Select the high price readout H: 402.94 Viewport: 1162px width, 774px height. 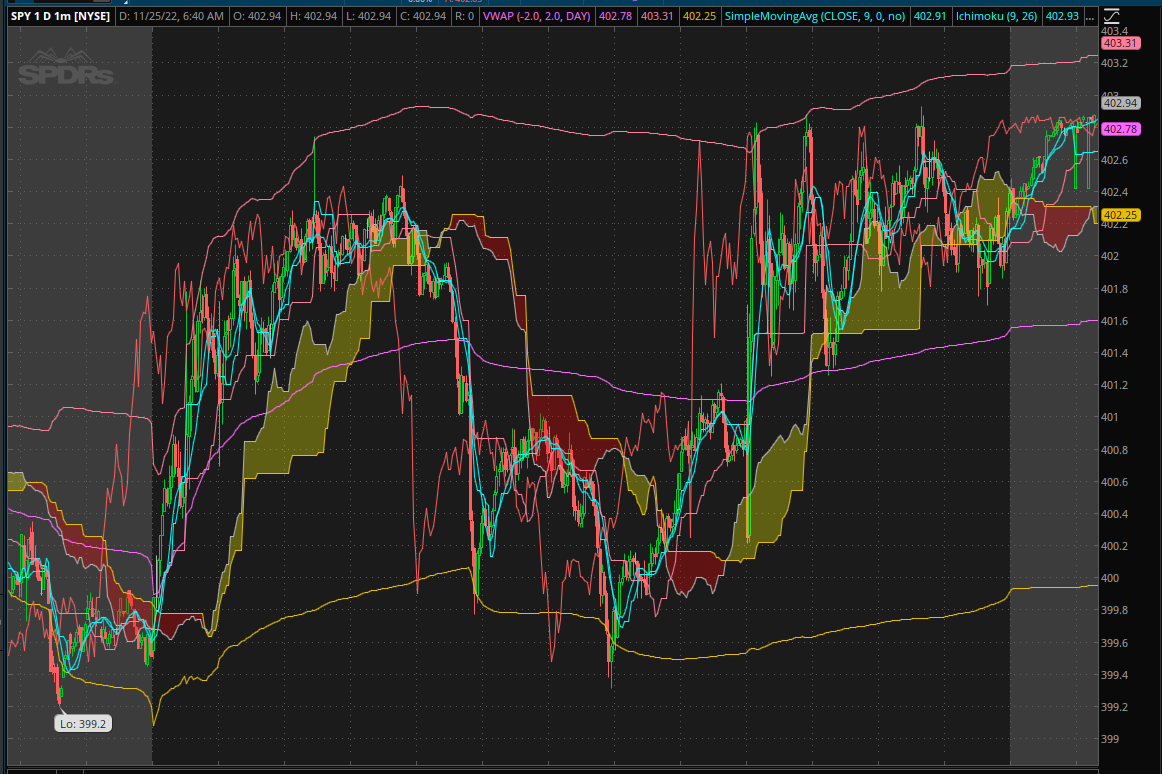click(313, 16)
